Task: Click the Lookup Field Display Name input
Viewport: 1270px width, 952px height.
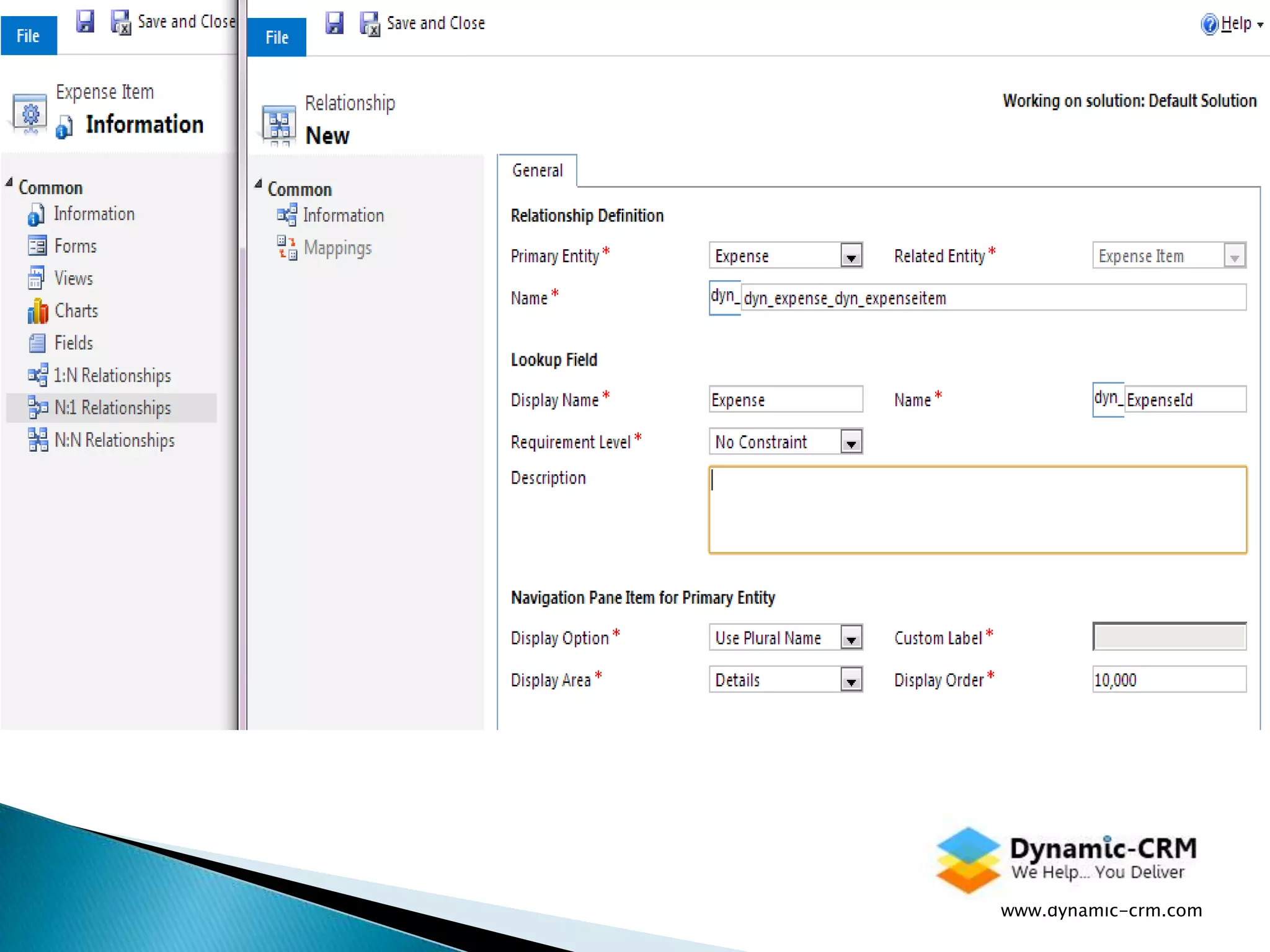Action: click(786, 399)
